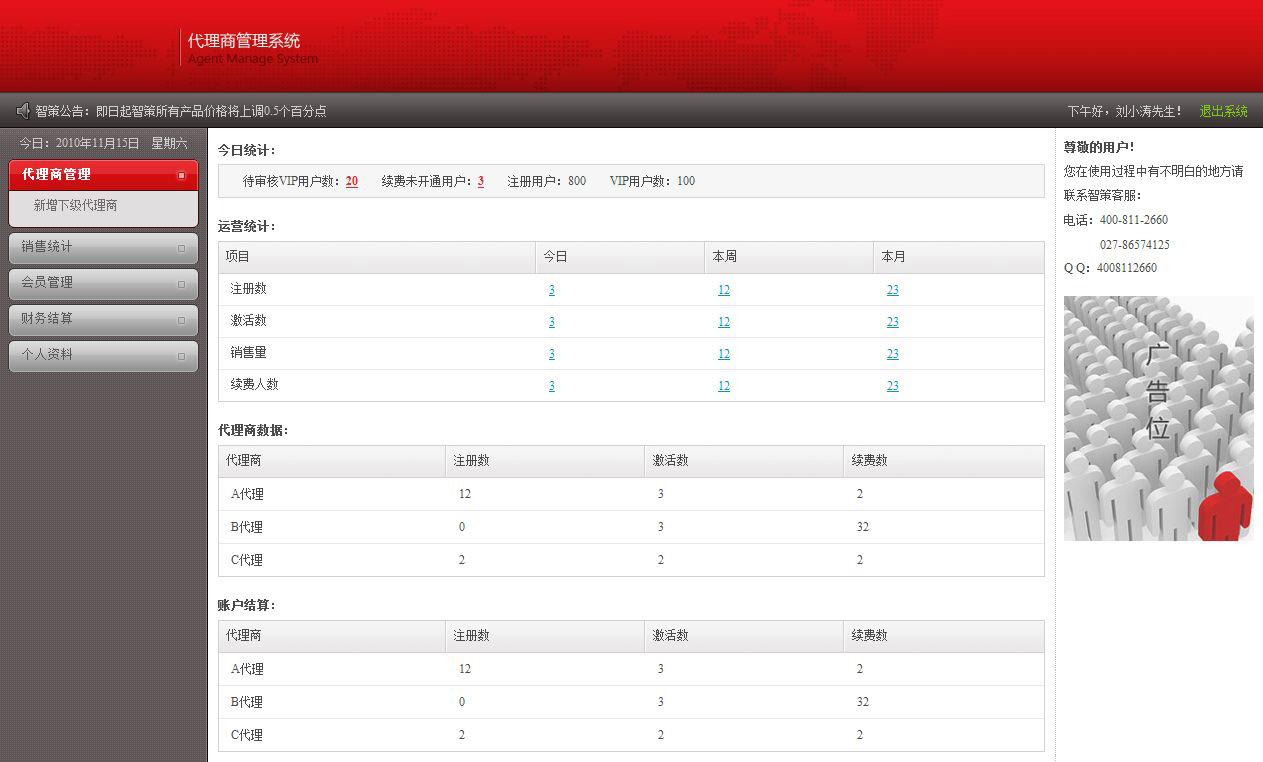
Task: Click the 广告位 advertisement image
Action: (1158, 418)
